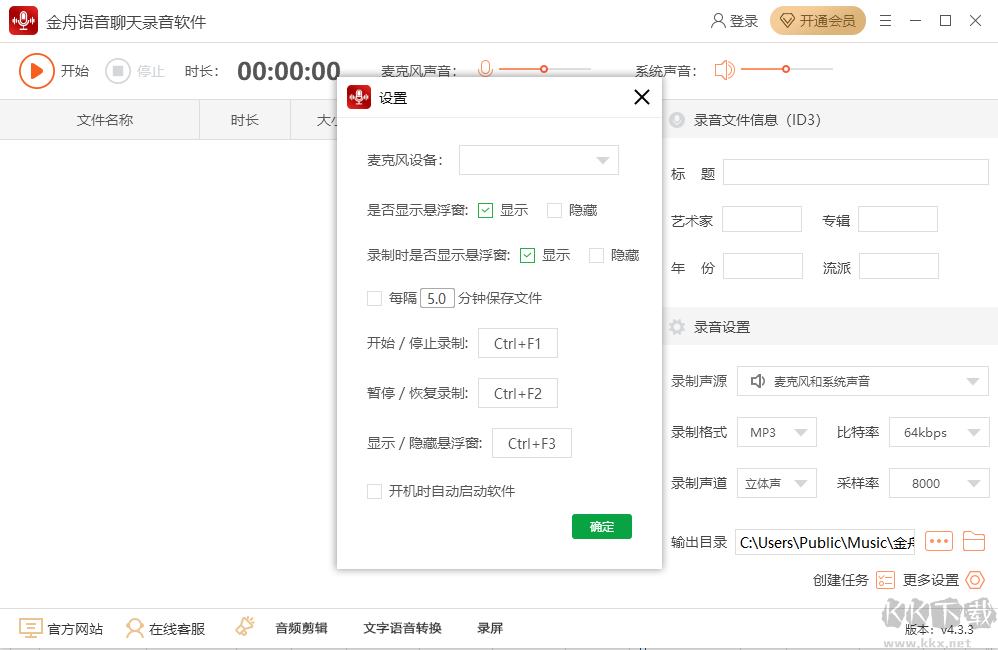The height and width of the screenshot is (650, 998).
Task: Click the 在线客服 customer service icon
Action: coord(134,628)
